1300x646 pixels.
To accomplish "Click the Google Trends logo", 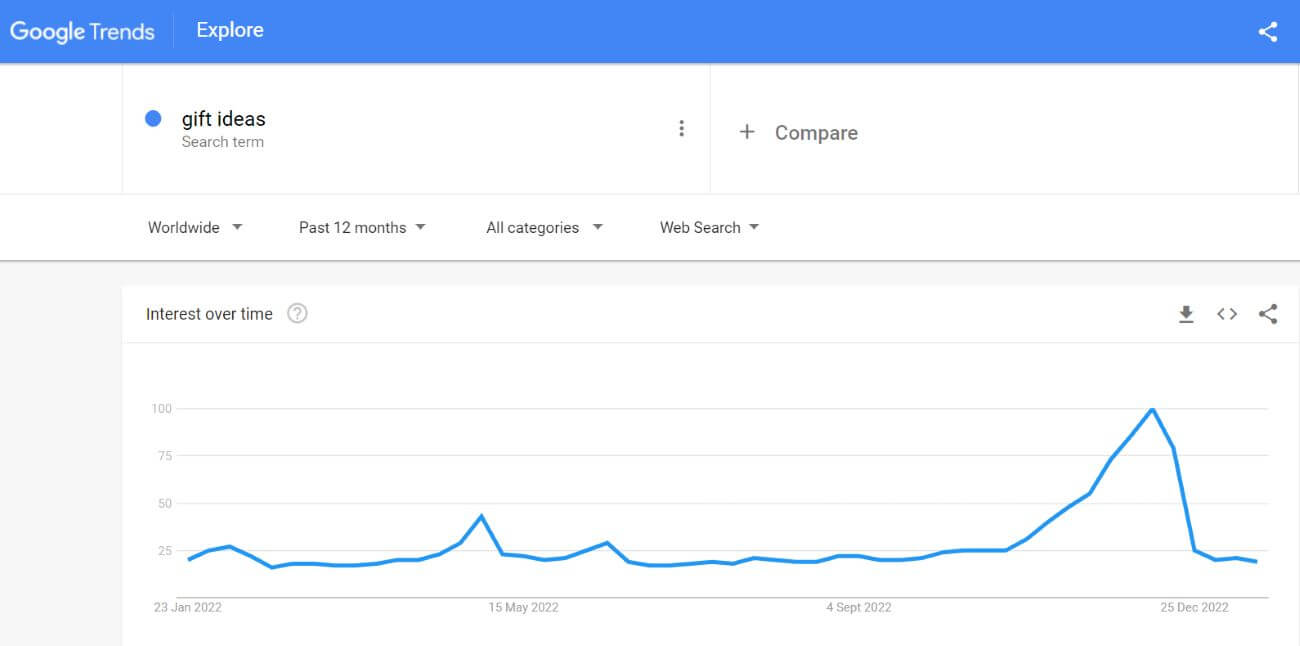I will coord(82,31).
